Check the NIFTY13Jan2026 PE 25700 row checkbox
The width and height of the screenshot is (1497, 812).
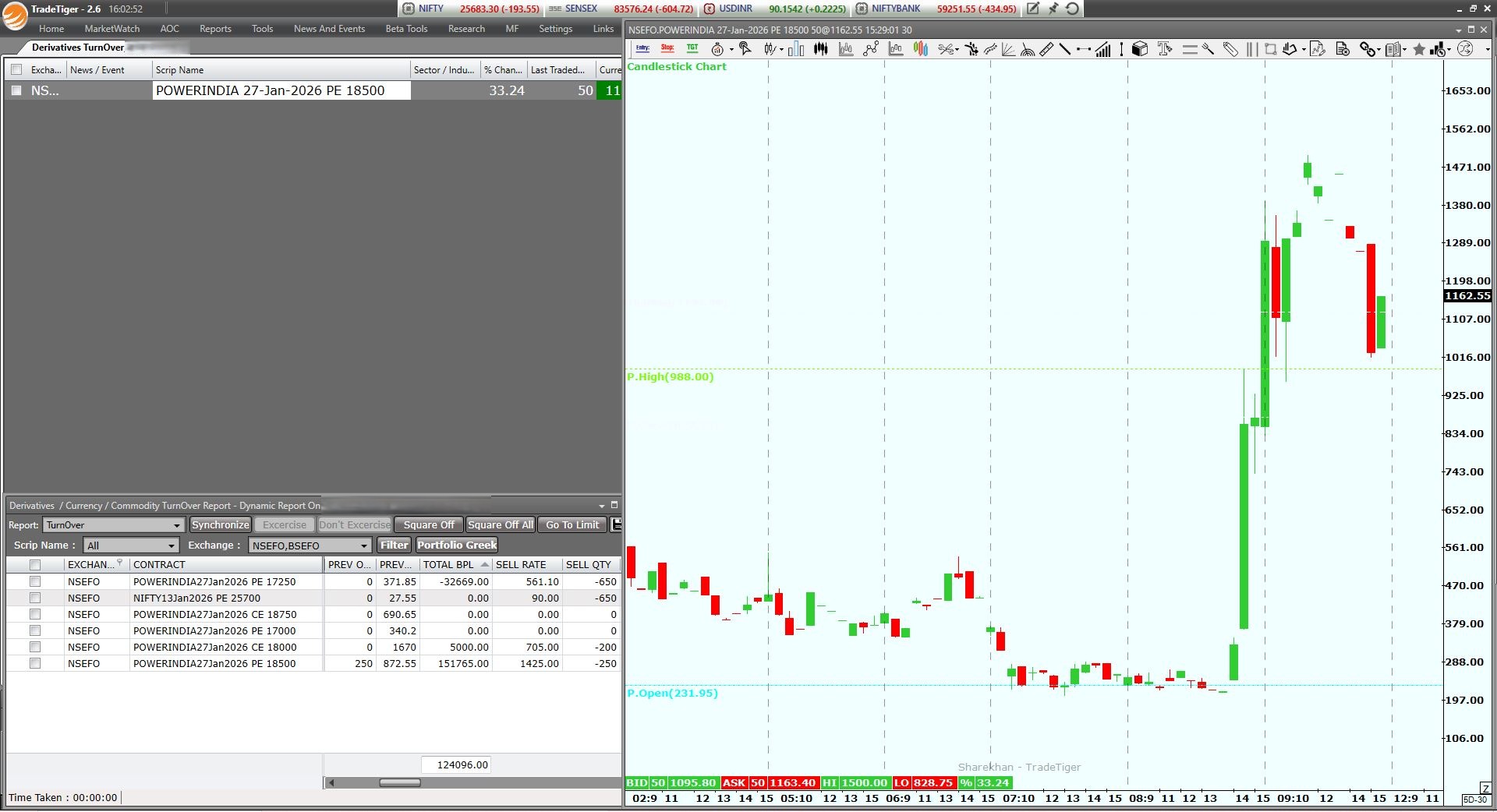pyautogui.click(x=35, y=598)
